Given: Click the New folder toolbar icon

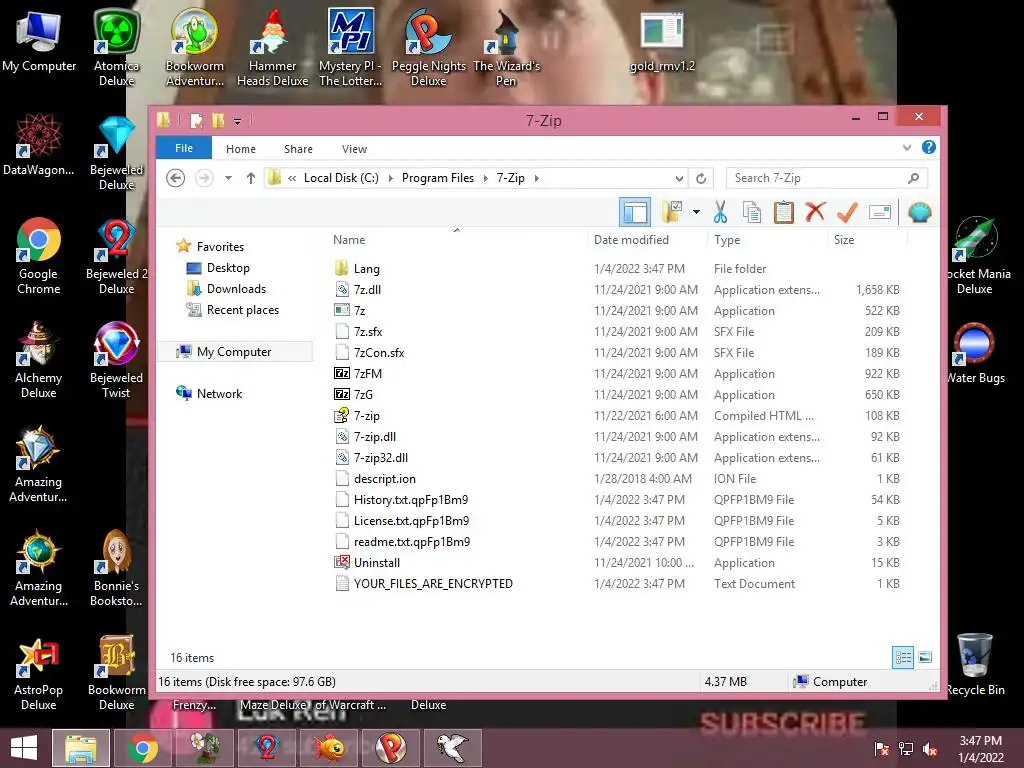Looking at the screenshot, I should click(x=672, y=212).
